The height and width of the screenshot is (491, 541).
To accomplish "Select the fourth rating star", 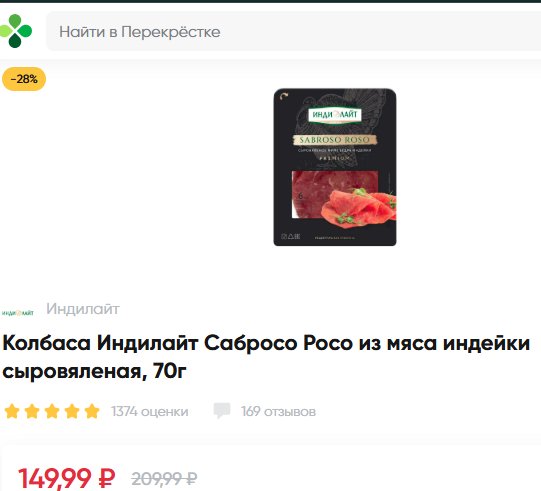I will pos(72,411).
